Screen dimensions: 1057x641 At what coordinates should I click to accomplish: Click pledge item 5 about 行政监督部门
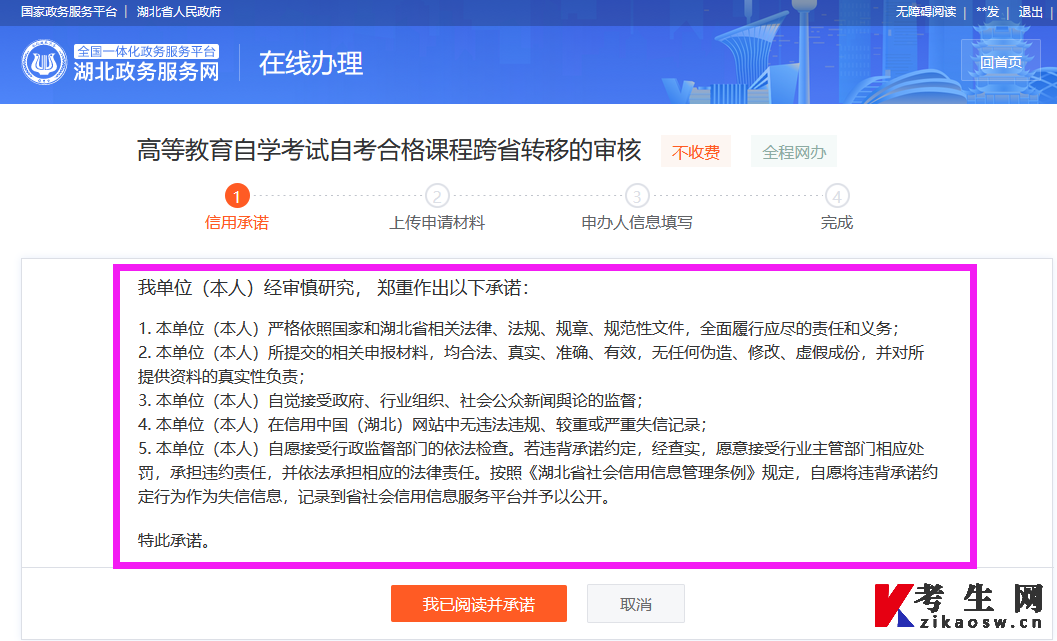pos(538,472)
